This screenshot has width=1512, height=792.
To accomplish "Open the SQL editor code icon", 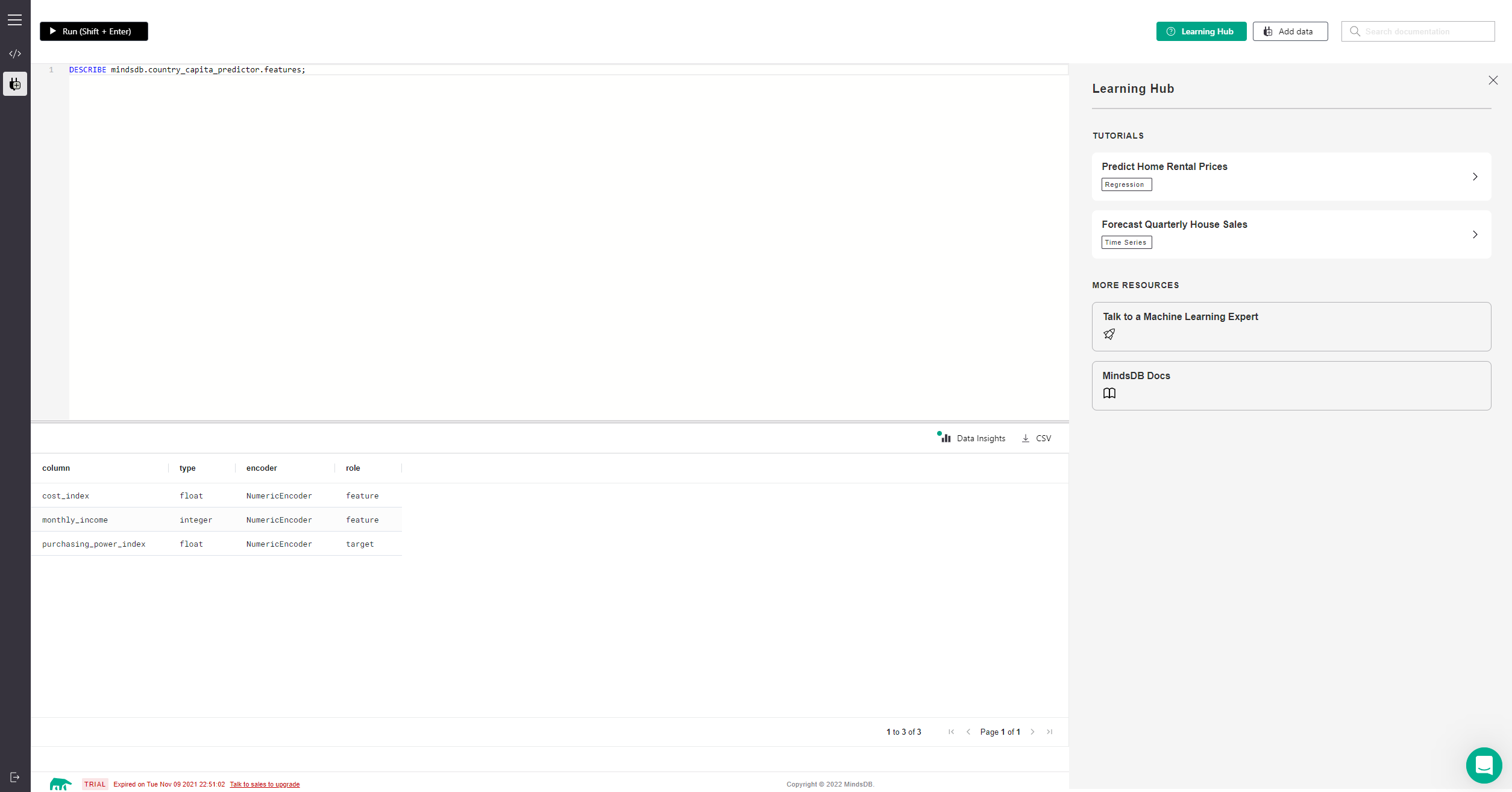I will 15,54.
